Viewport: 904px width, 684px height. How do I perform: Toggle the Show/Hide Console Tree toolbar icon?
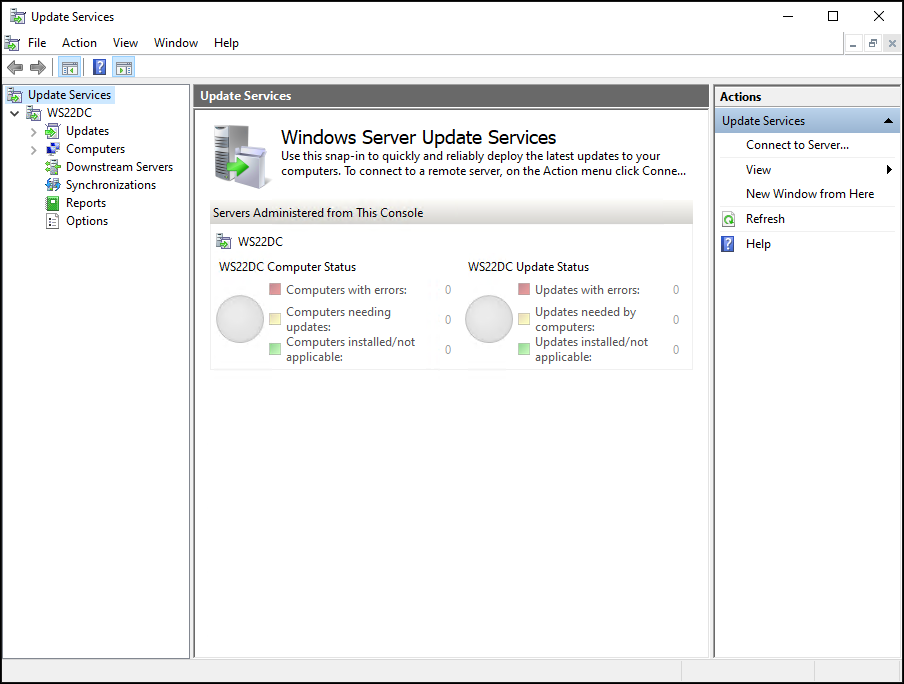pyautogui.click(x=70, y=67)
